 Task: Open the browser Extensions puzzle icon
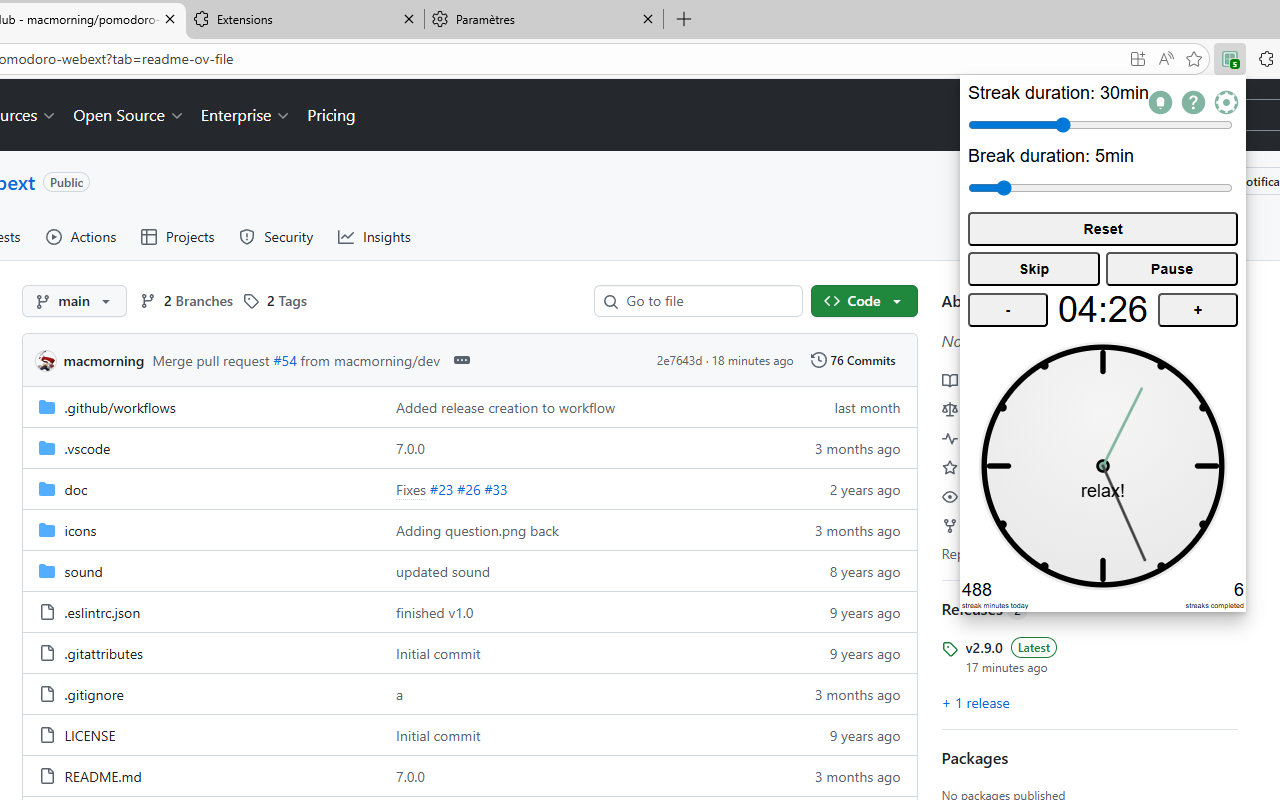[1266, 59]
